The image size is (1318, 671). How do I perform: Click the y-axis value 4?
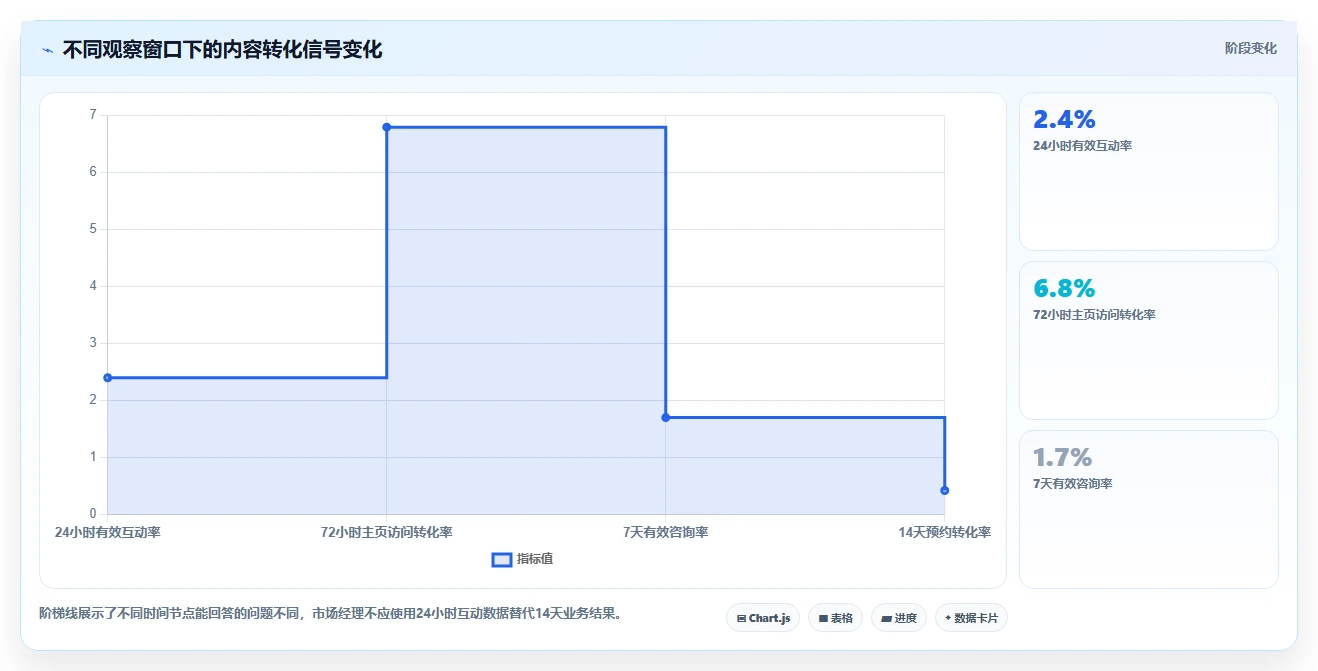click(93, 286)
